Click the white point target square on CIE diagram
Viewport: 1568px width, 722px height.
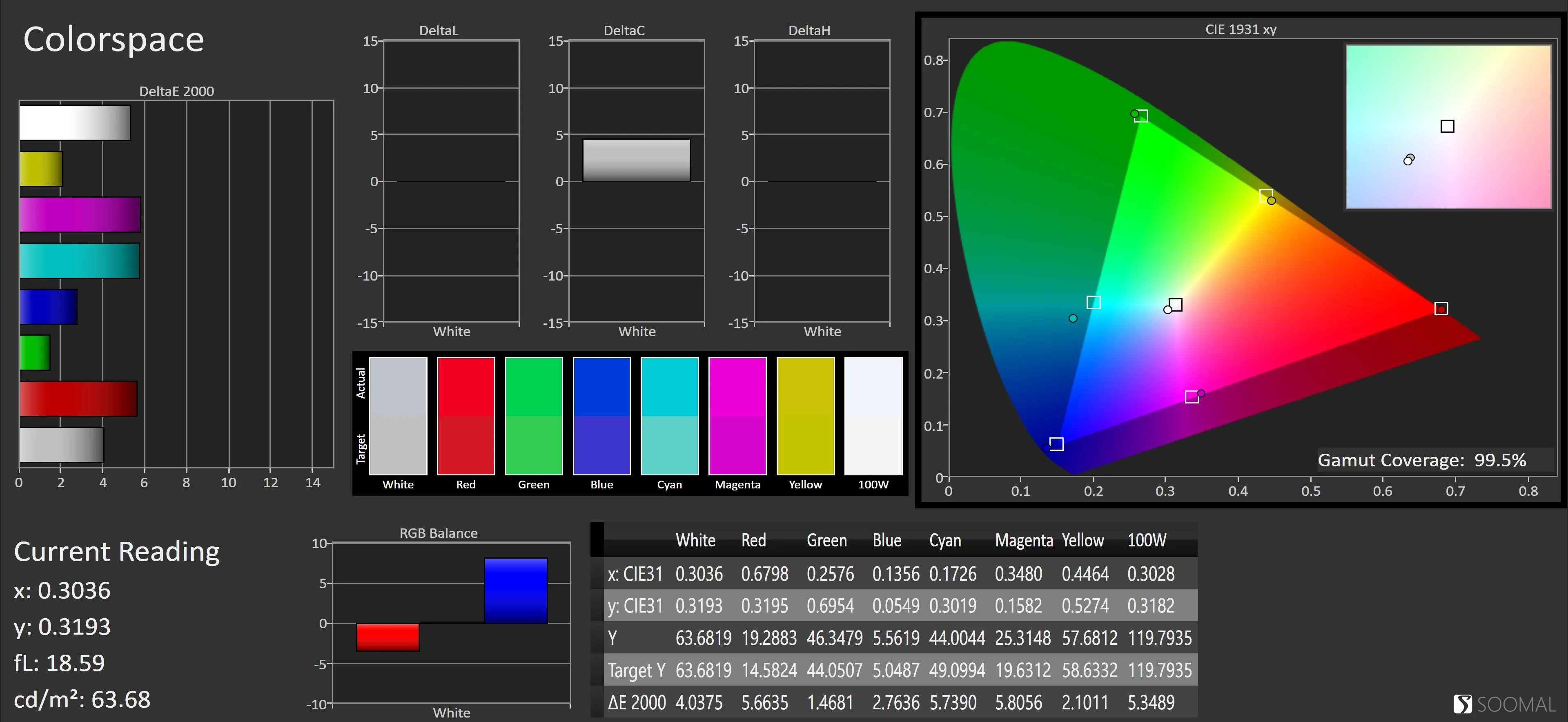coord(1176,304)
